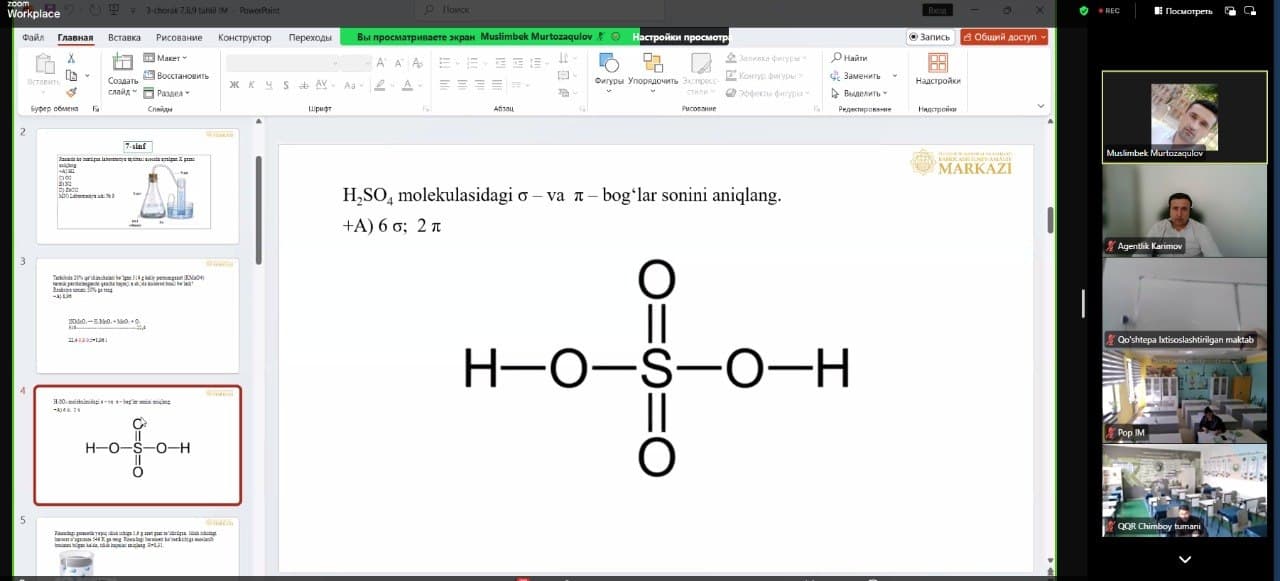The height and width of the screenshot is (581, 1280).
Task: Click the Запись record button
Action: (930, 37)
